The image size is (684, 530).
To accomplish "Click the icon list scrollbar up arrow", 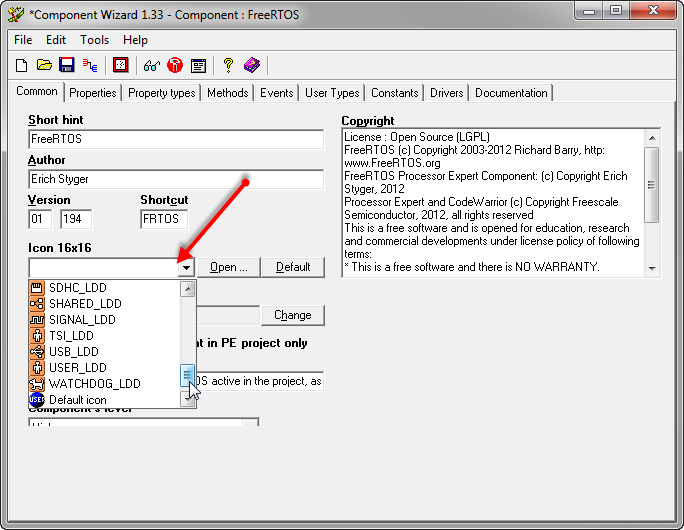I will tap(187, 289).
